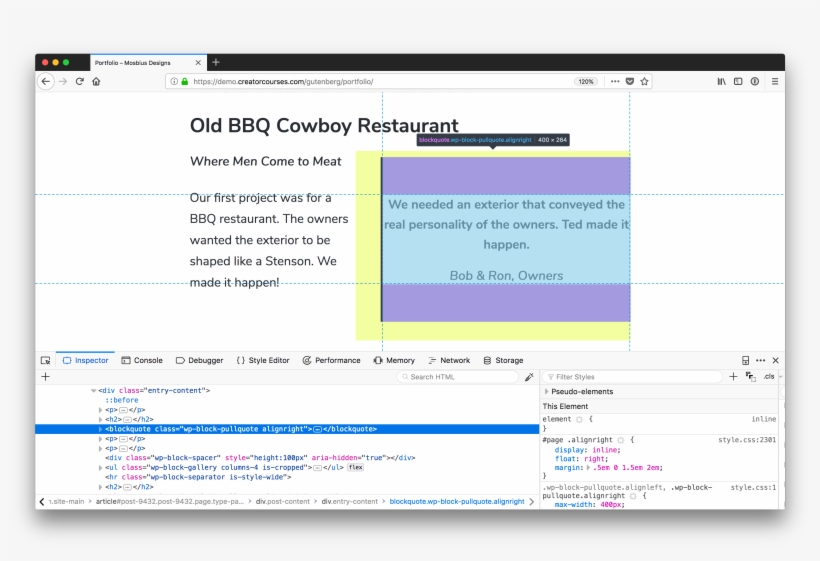Open a new browser tab
Image resolution: width=820 pixels, height=561 pixels.
(216, 62)
